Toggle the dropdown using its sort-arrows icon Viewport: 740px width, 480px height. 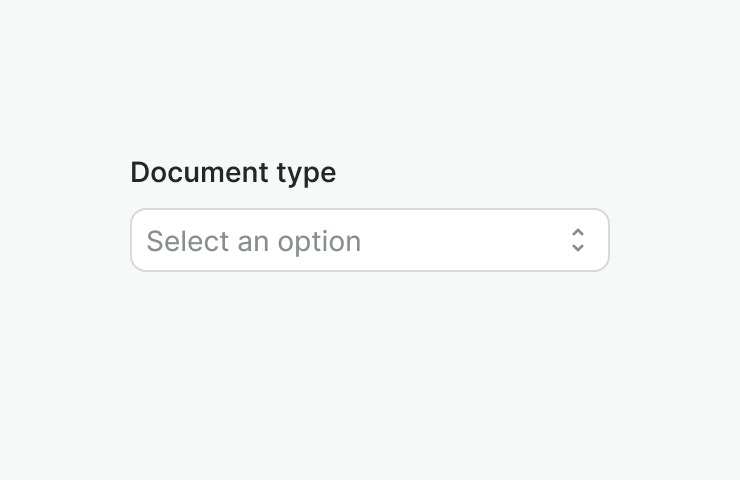pos(577,240)
